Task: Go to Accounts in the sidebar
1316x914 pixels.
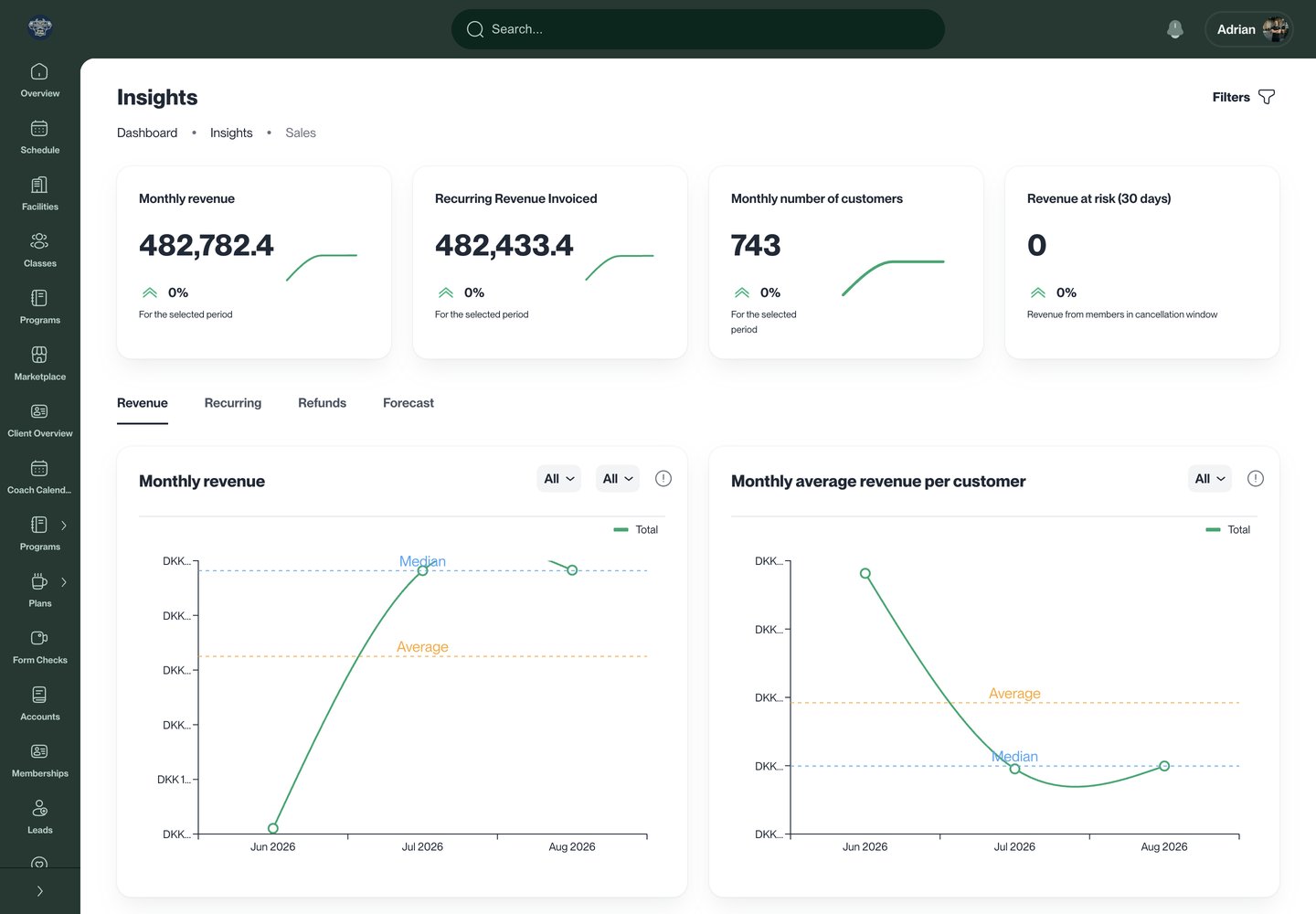Action: point(39,704)
